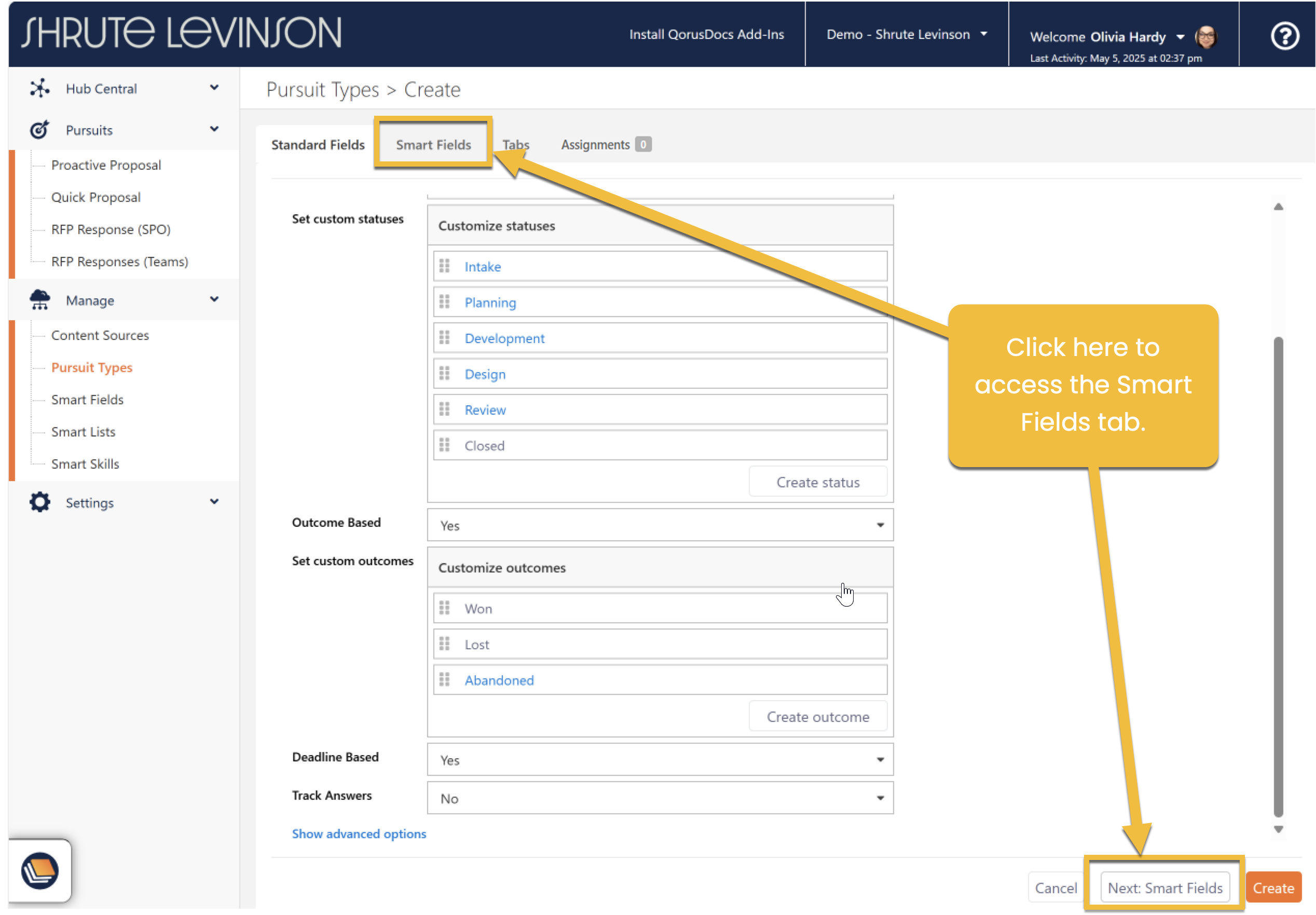Click the Manage cloud icon
Image resolution: width=1316 pixels, height=915 pixels.
[39, 300]
